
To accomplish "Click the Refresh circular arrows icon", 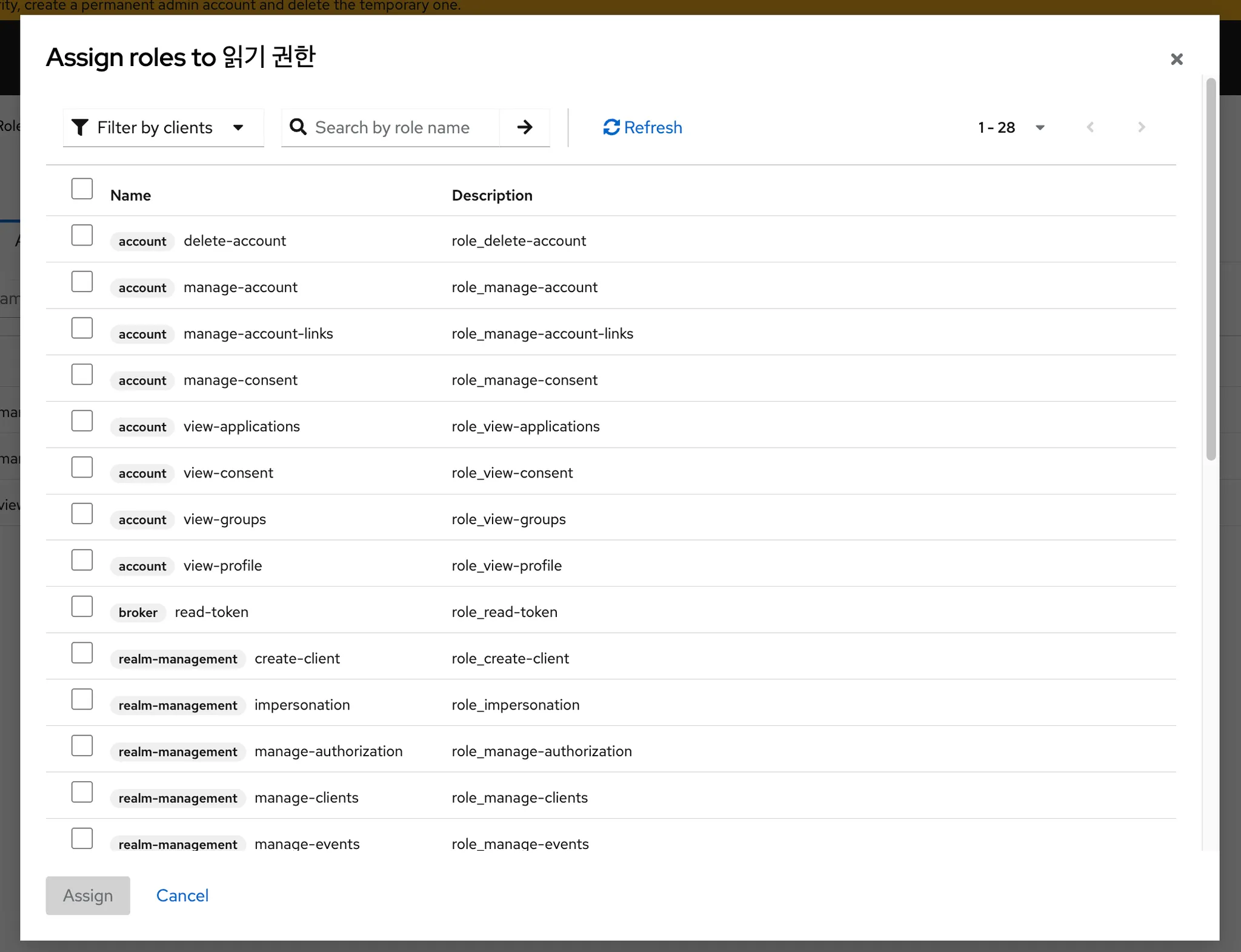I will [x=611, y=127].
